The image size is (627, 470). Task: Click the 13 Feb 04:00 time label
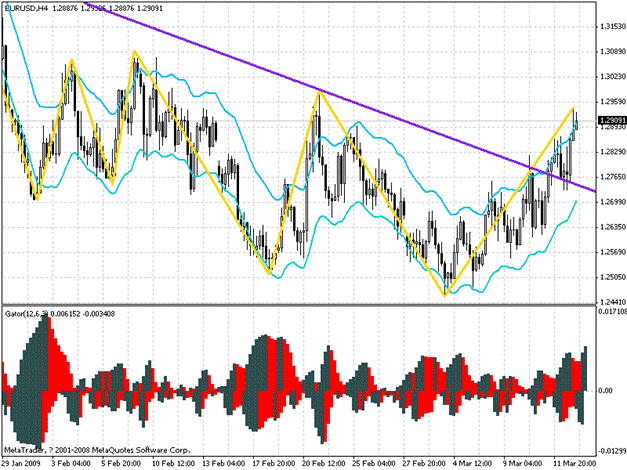tap(224, 463)
